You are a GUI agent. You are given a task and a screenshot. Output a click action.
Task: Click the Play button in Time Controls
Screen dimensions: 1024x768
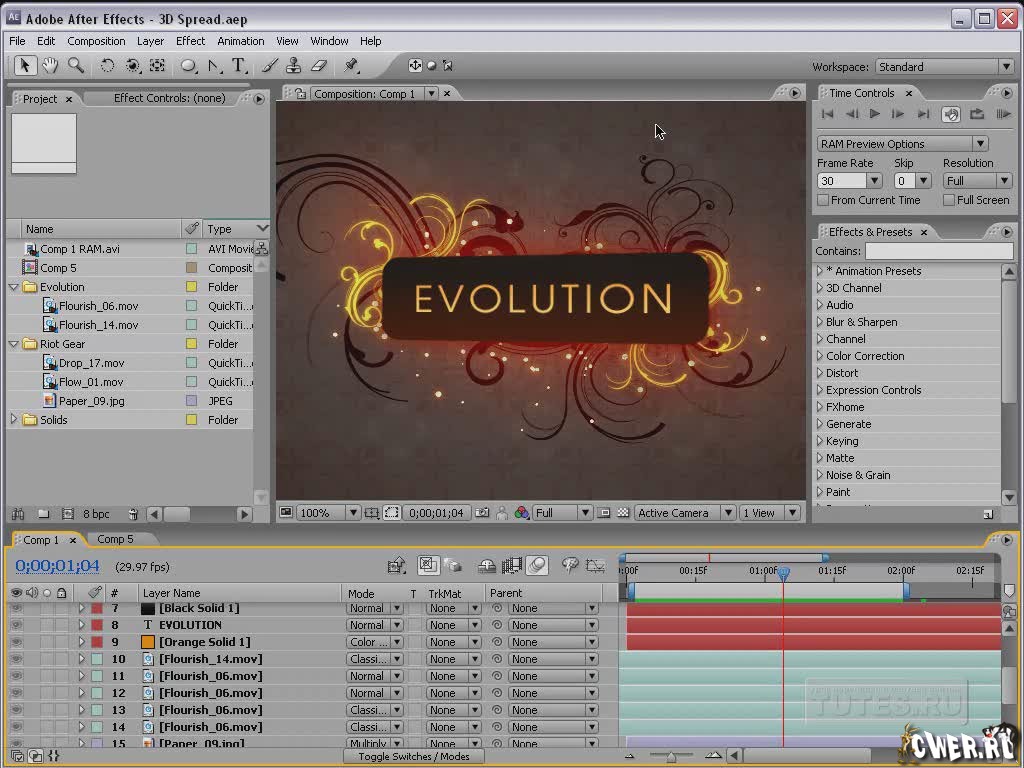coord(875,115)
